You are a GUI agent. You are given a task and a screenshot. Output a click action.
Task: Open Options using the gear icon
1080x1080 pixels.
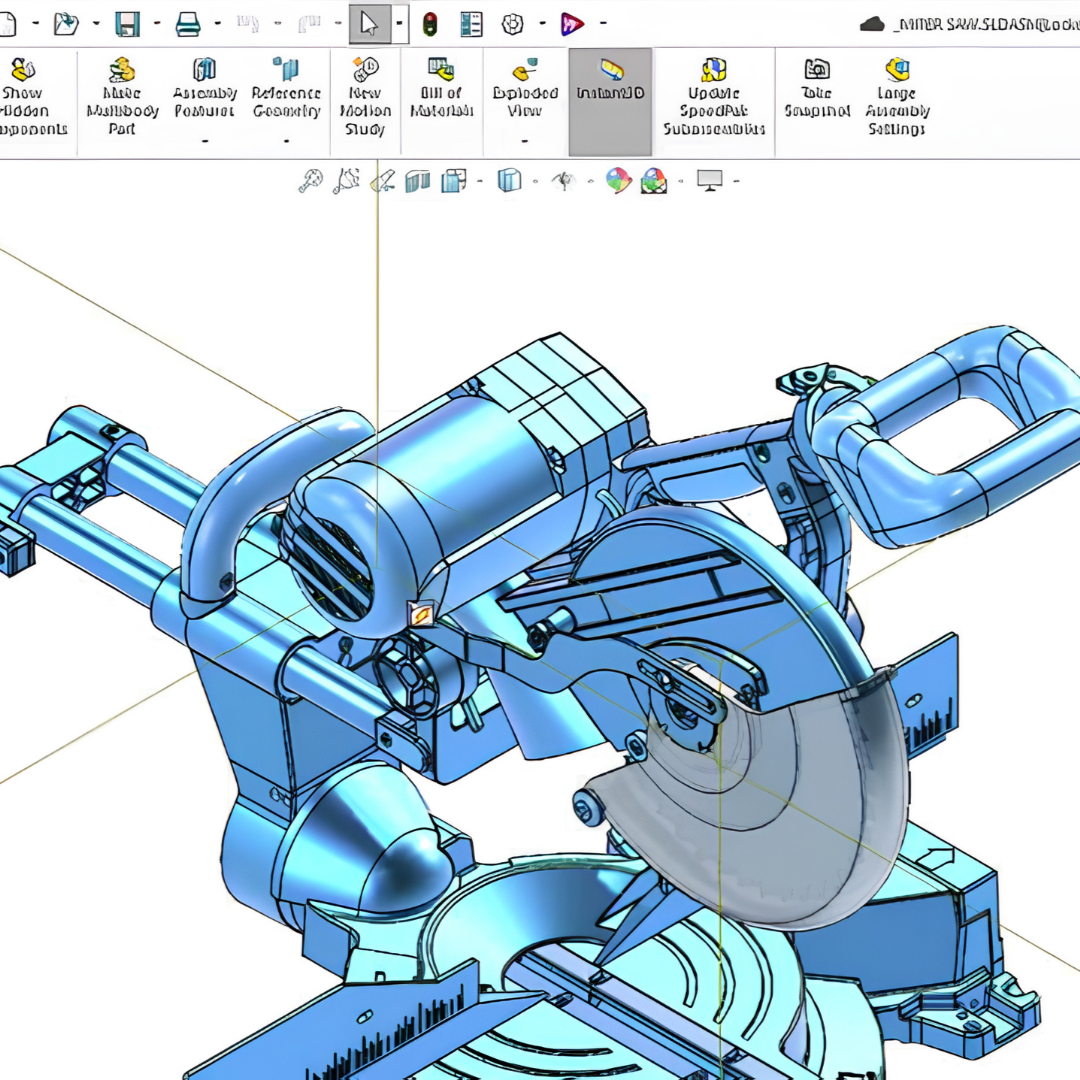click(512, 24)
